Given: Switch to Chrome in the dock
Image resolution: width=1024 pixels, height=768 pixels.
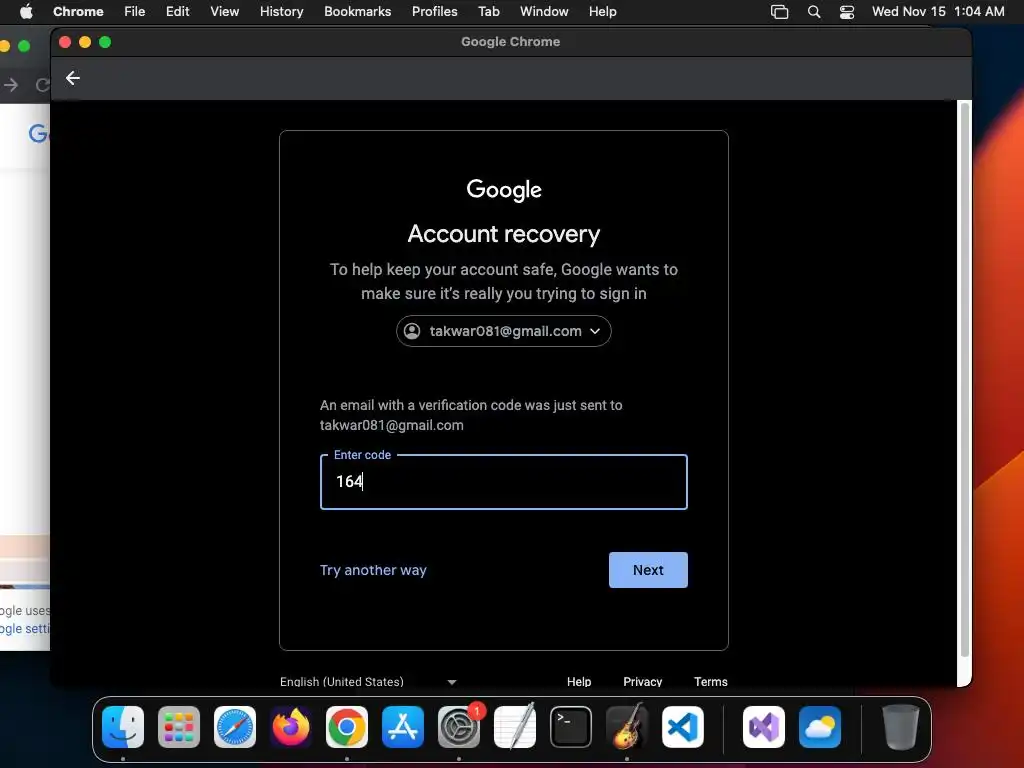Looking at the screenshot, I should click(x=347, y=727).
